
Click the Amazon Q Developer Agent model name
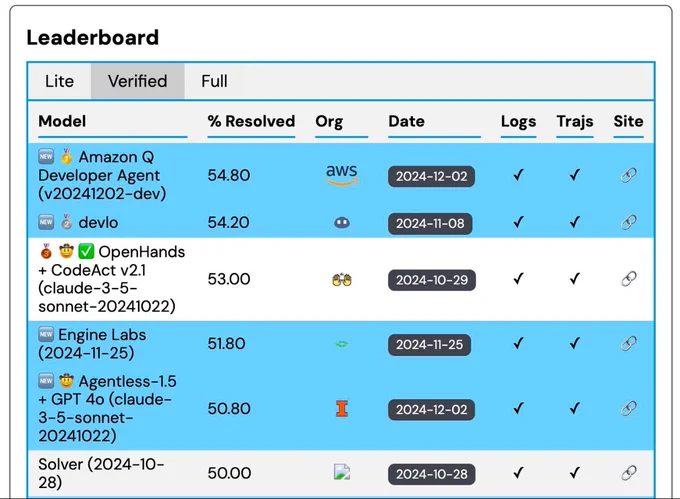click(102, 175)
